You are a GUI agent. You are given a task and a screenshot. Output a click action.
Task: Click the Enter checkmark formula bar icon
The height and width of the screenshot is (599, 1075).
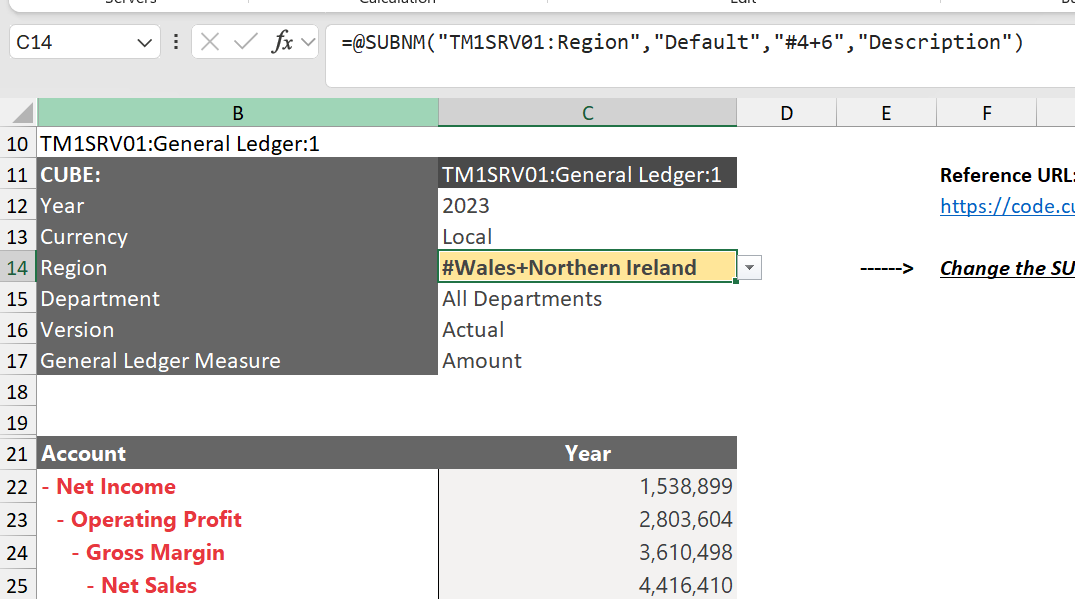[245, 42]
